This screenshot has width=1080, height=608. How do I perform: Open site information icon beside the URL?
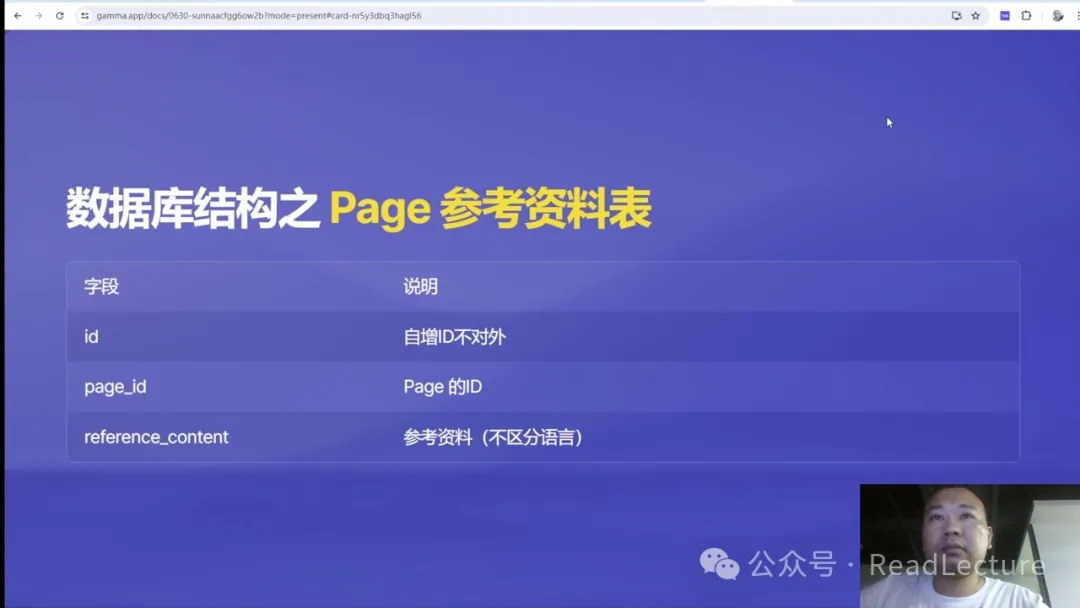[x=85, y=16]
